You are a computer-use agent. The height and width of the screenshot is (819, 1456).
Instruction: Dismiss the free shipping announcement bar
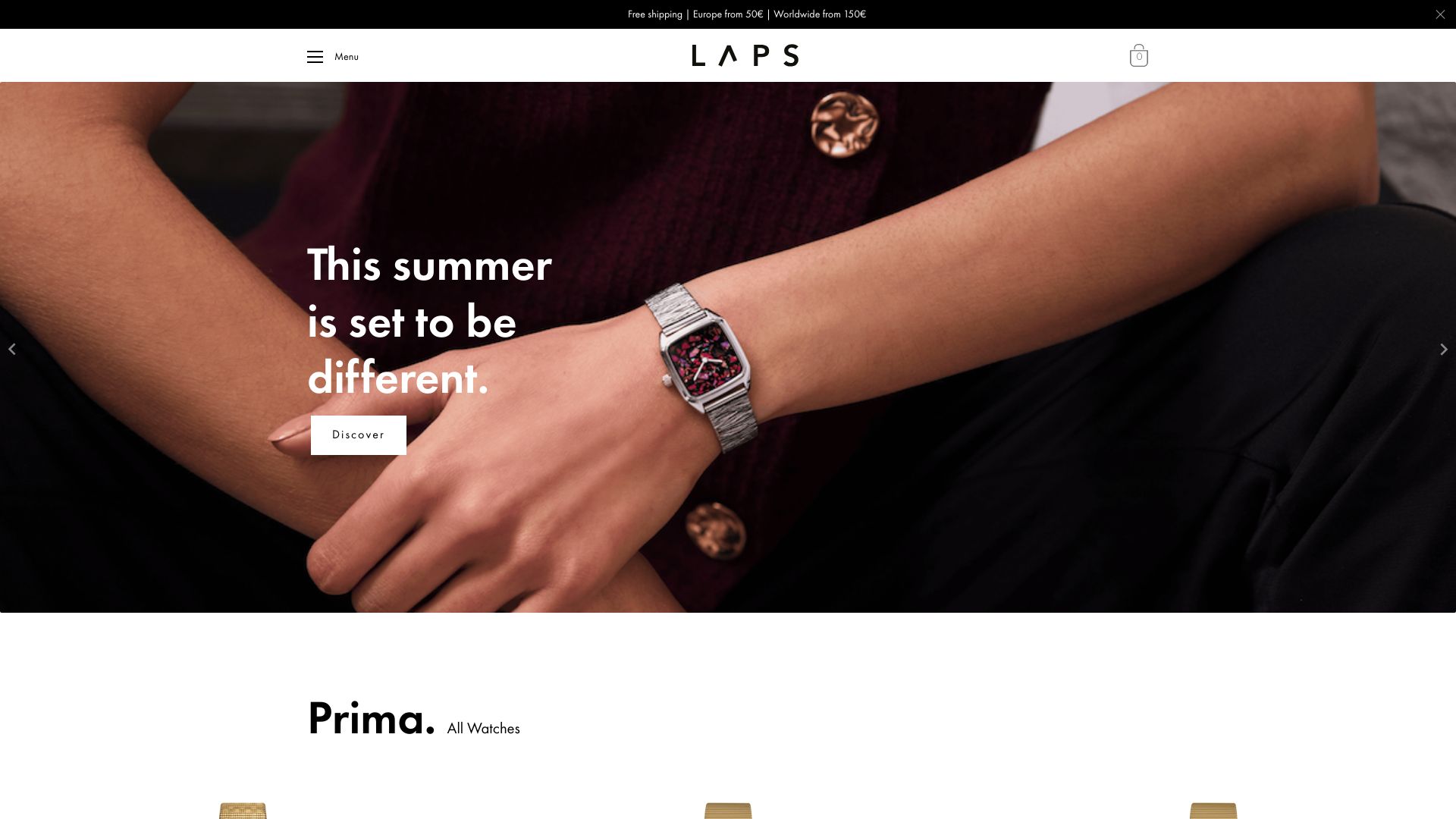point(1440,14)
